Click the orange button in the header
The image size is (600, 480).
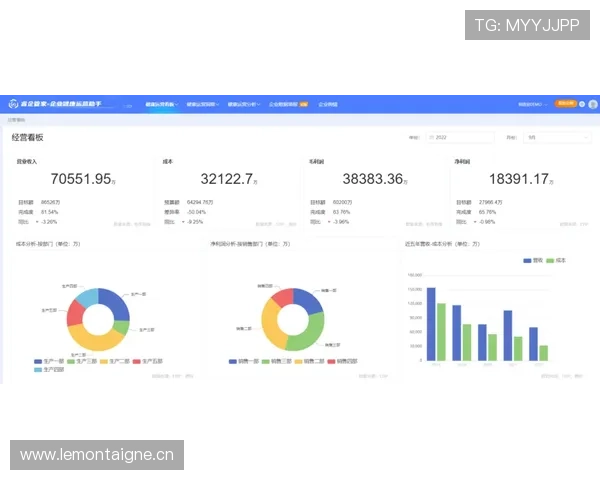(566, 103)
